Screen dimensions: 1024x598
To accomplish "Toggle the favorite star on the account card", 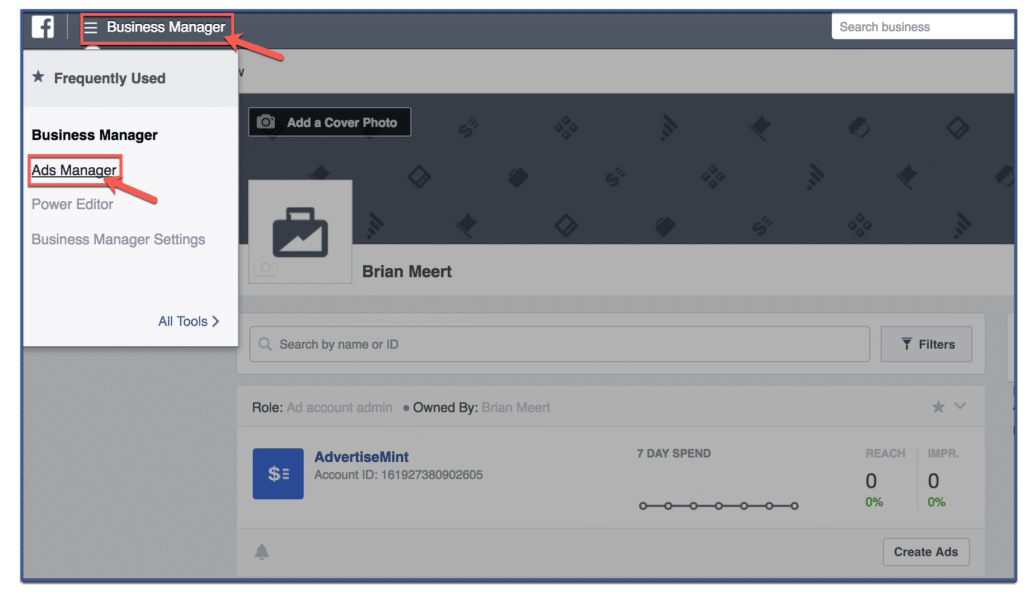I will (938, 407).
